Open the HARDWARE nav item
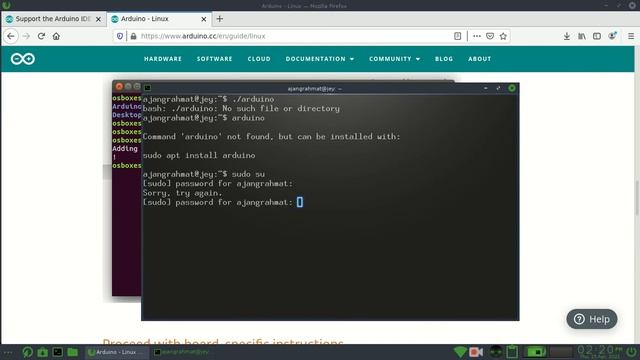This screenshot has height=360, width=640. [163, 59]
